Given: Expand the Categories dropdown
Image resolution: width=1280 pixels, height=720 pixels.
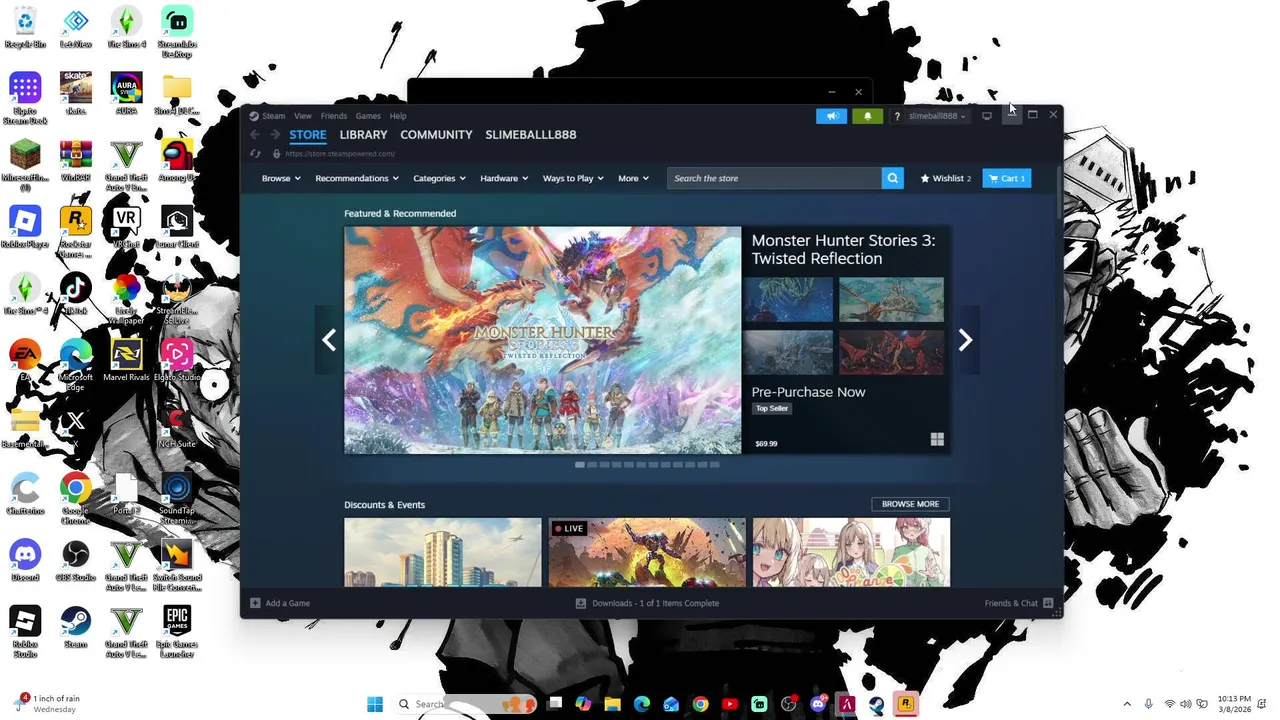Looking at the screenshot, I should (440, 178).
